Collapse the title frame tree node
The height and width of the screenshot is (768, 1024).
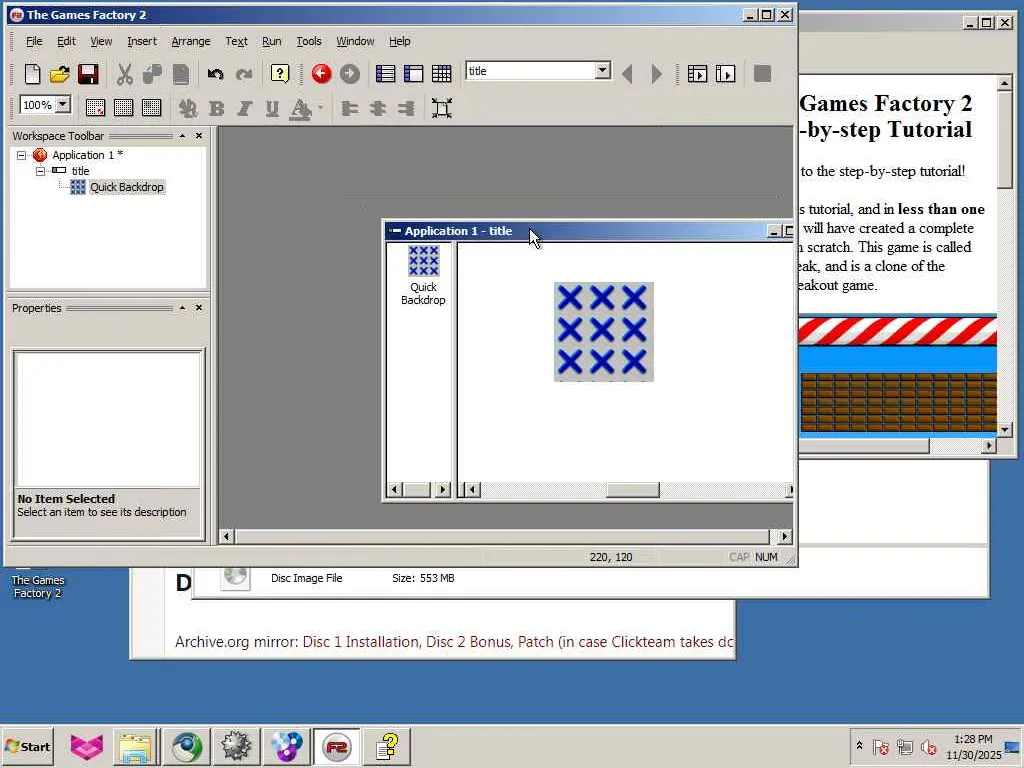point(40,171)
